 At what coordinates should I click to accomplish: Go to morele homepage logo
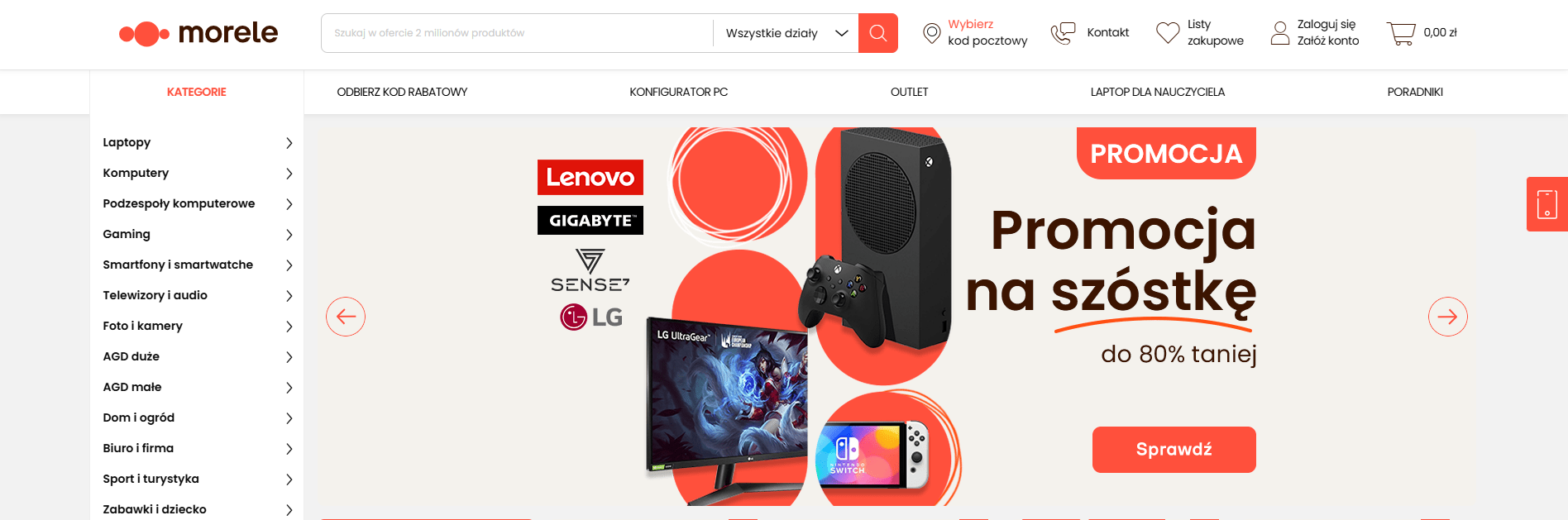coord(198,33)
